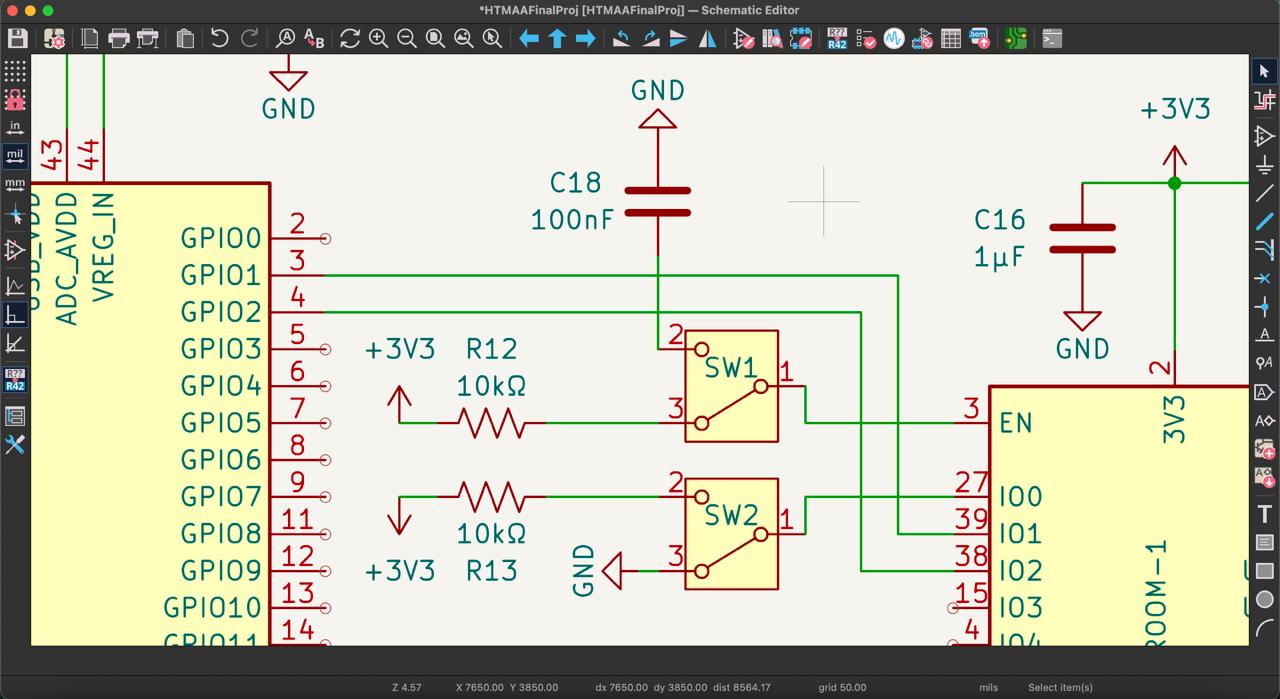Viewport: 1280px width, 699px height.
Task: Switch units to millimeters
Action: pos(15,185)
